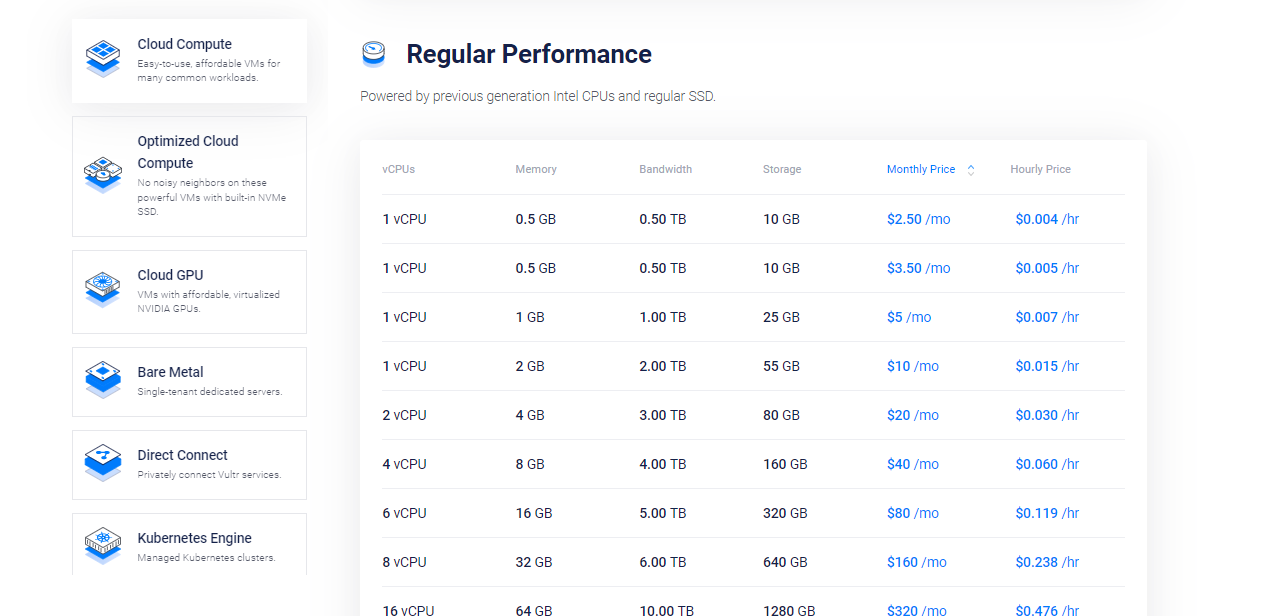Click the 6.00 TB bandwidth cell
The image size is (1280, 616).
[663, 562]
